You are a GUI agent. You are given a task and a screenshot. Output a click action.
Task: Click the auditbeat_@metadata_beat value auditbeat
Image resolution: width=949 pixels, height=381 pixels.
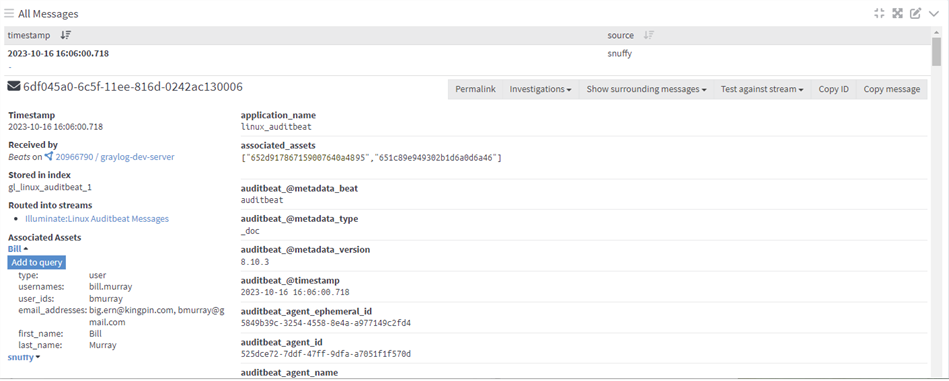point(262,200)
